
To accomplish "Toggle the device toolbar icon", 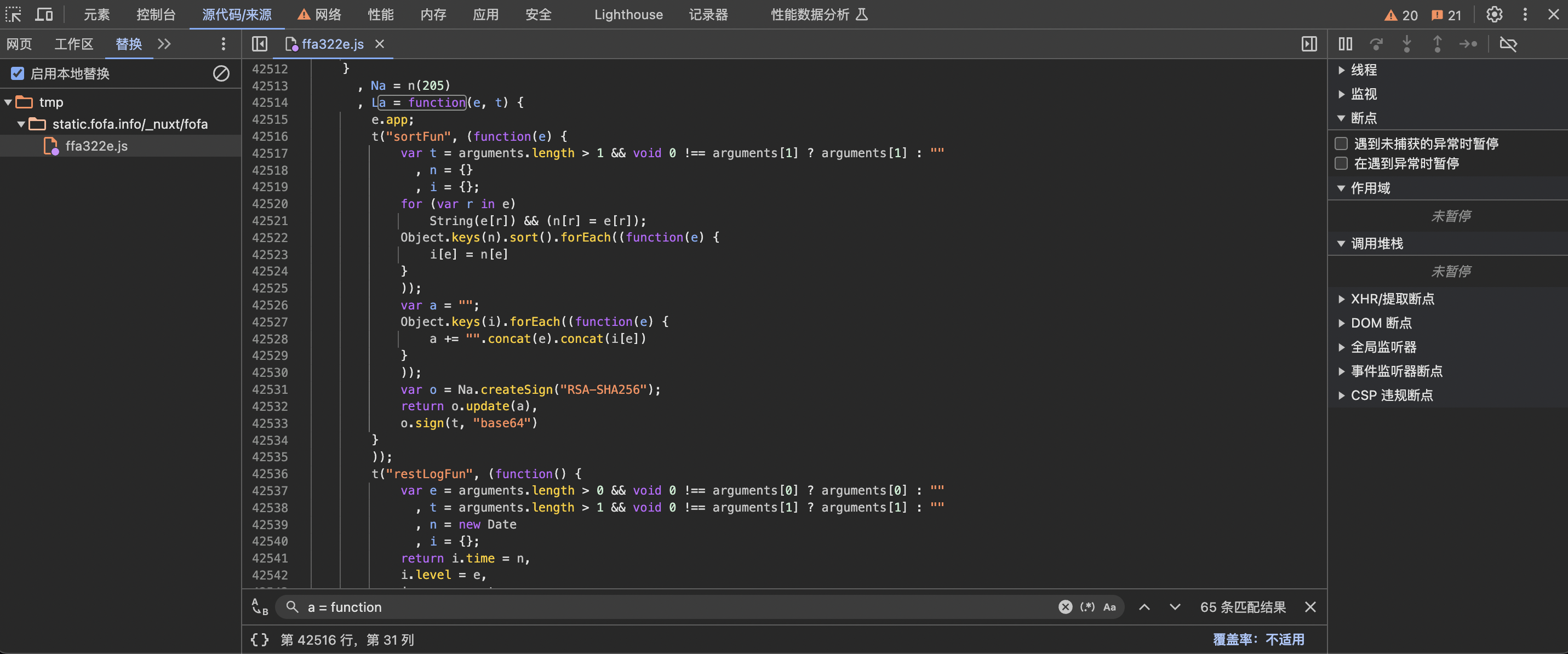I will point(44,14).
